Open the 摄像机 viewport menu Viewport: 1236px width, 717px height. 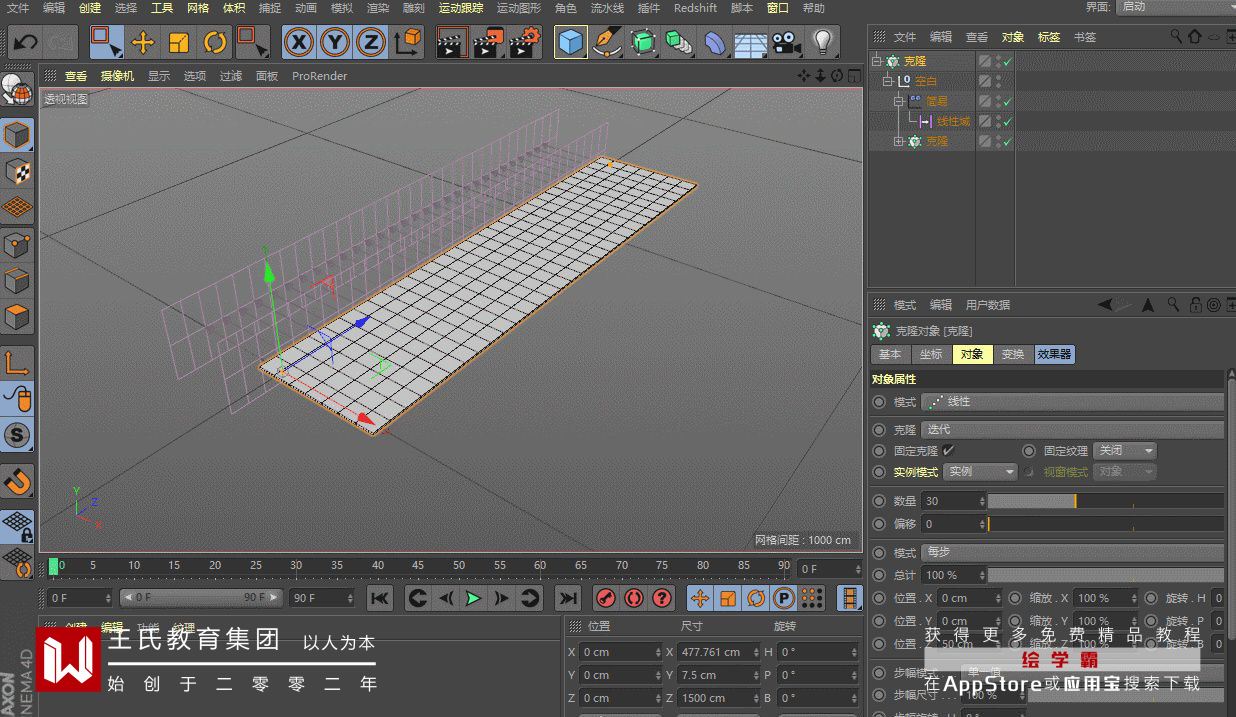pos(117,76)
